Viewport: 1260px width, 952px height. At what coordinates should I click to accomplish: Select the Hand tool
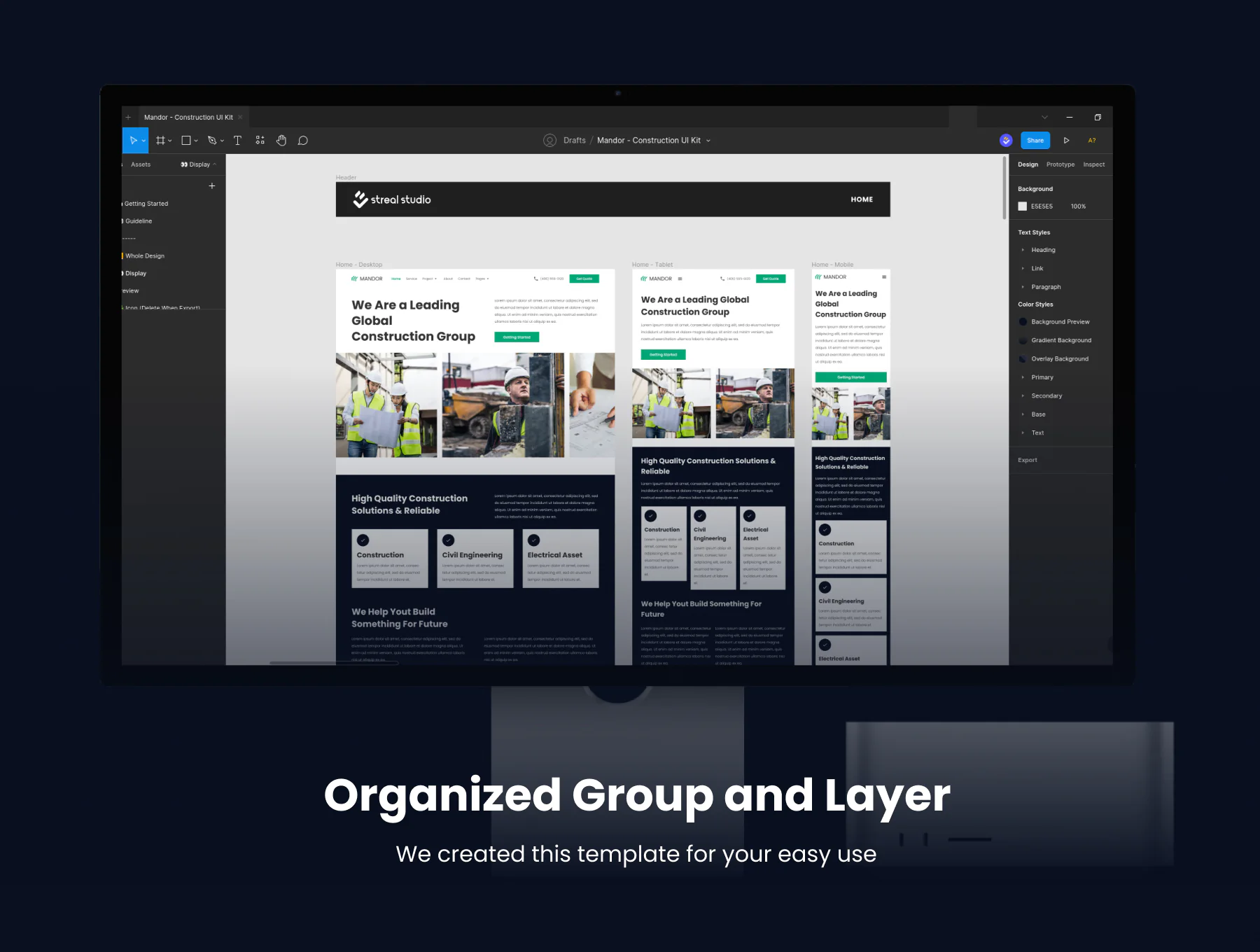(281, 141)
